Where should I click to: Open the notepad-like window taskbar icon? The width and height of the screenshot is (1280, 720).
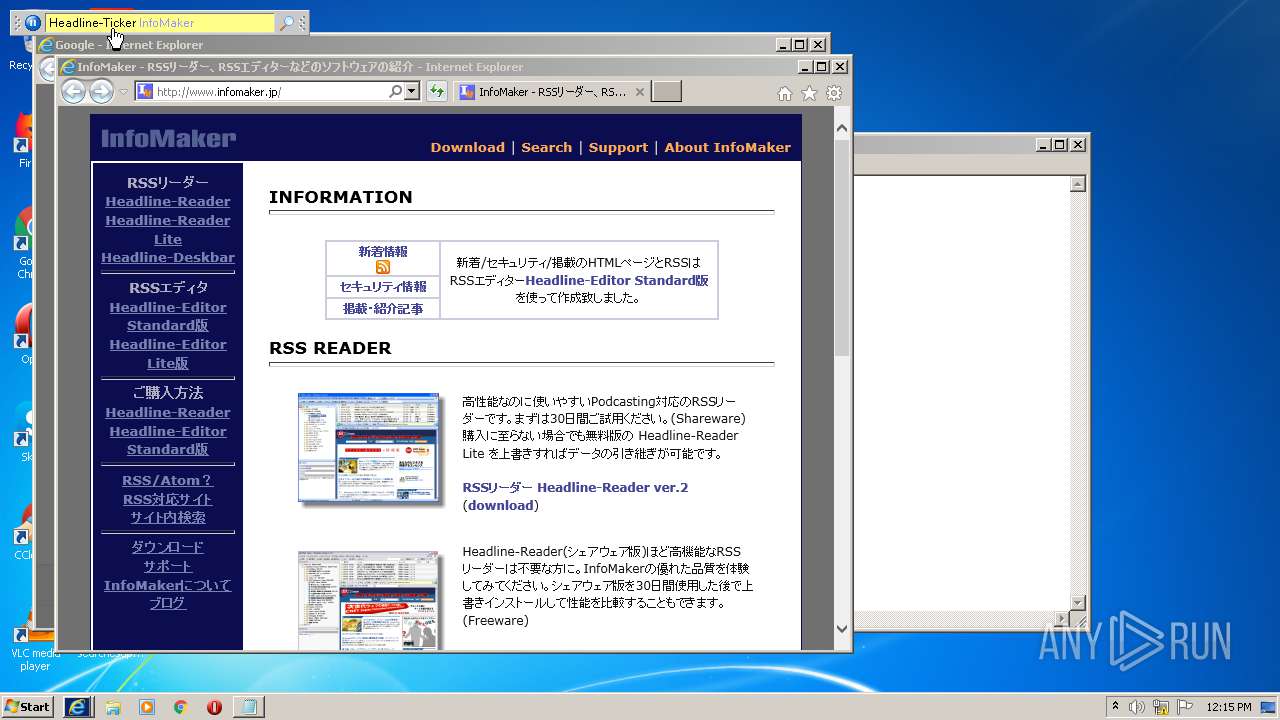click(249, 707)
